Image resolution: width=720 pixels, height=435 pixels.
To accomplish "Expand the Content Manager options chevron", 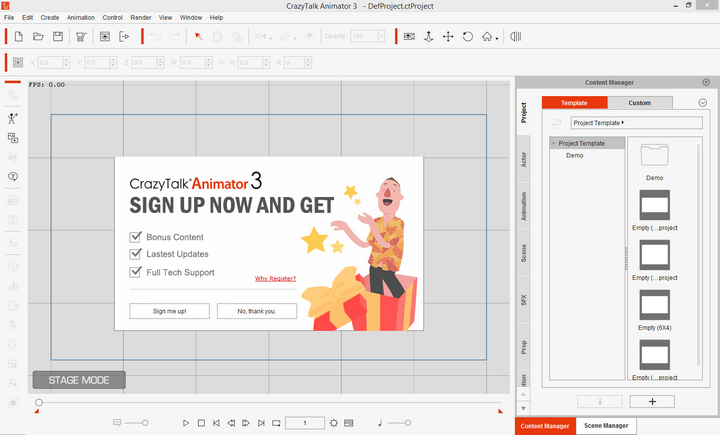I will (x=703, y=103).
